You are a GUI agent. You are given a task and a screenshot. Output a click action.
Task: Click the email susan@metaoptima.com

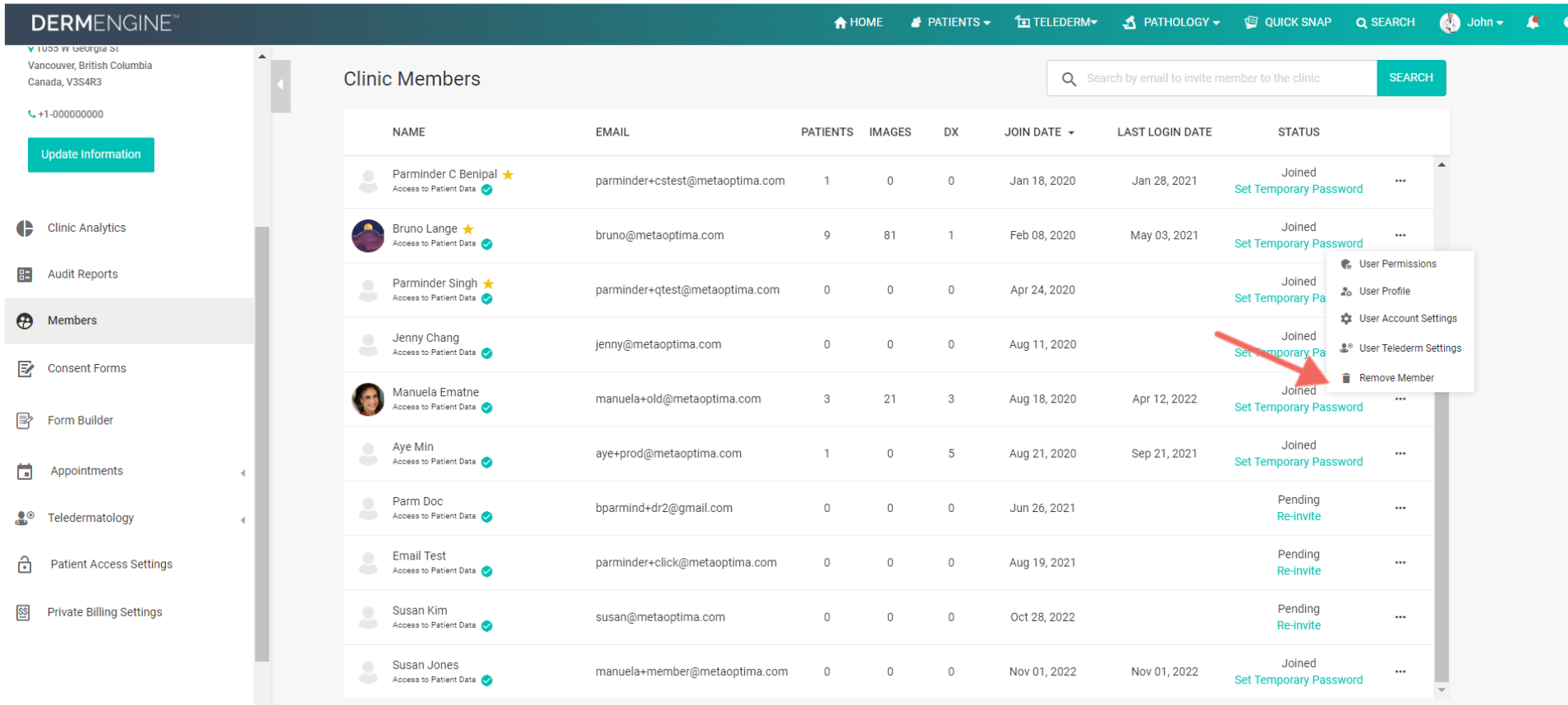tap(660, 617)
